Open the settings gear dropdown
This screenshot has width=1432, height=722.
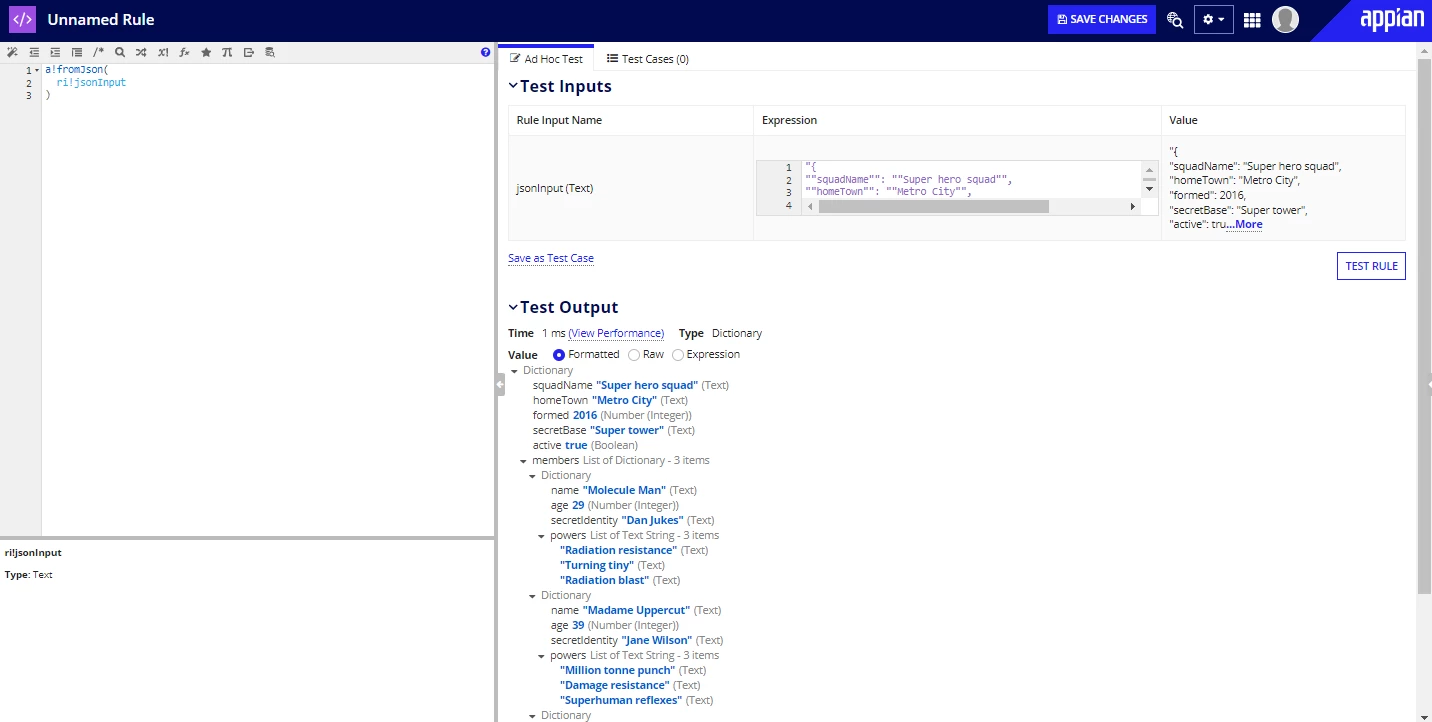pos(1213,19)
